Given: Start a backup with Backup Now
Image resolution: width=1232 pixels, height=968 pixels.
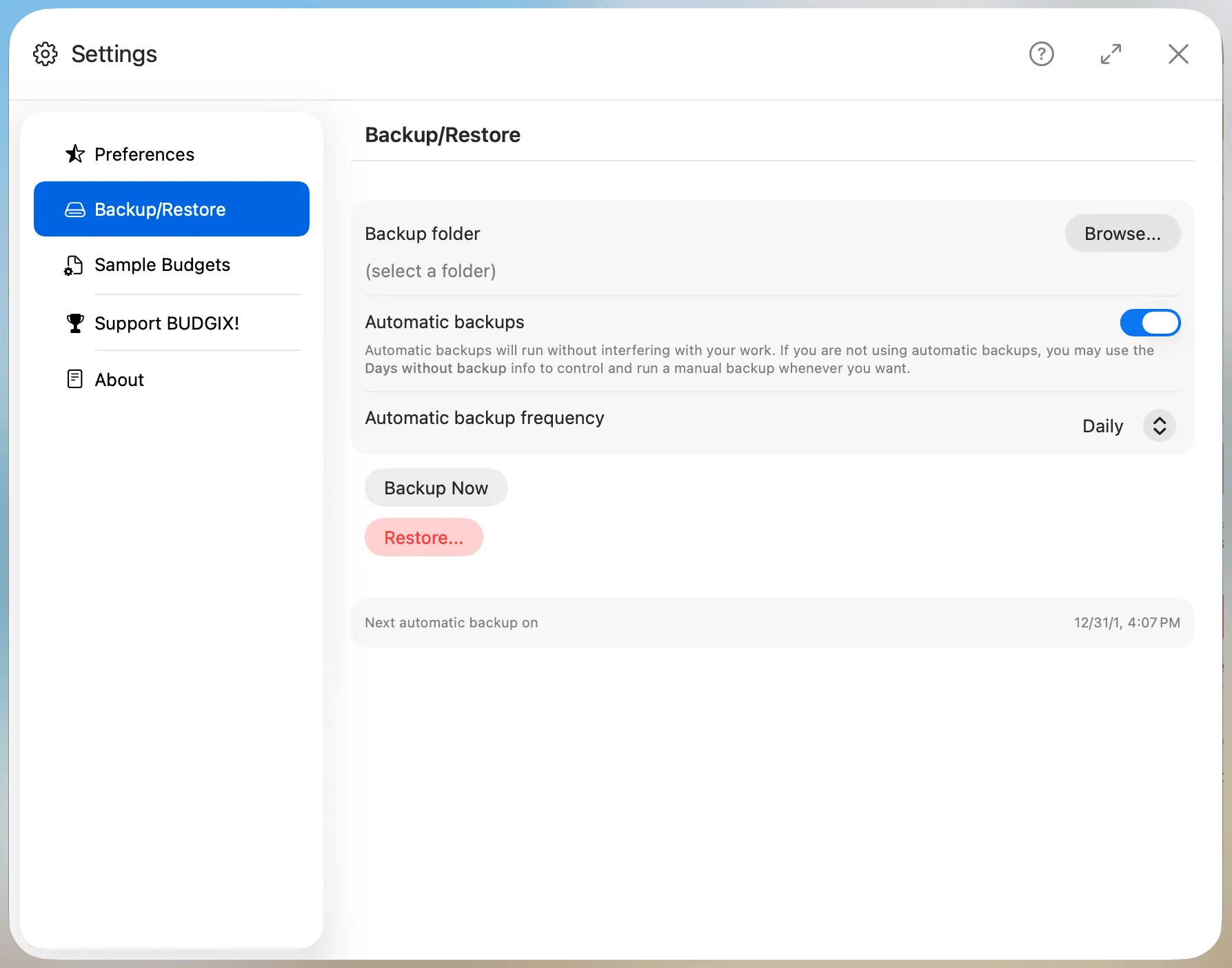Looking at the screenshot, I should (x=436, y=487).
